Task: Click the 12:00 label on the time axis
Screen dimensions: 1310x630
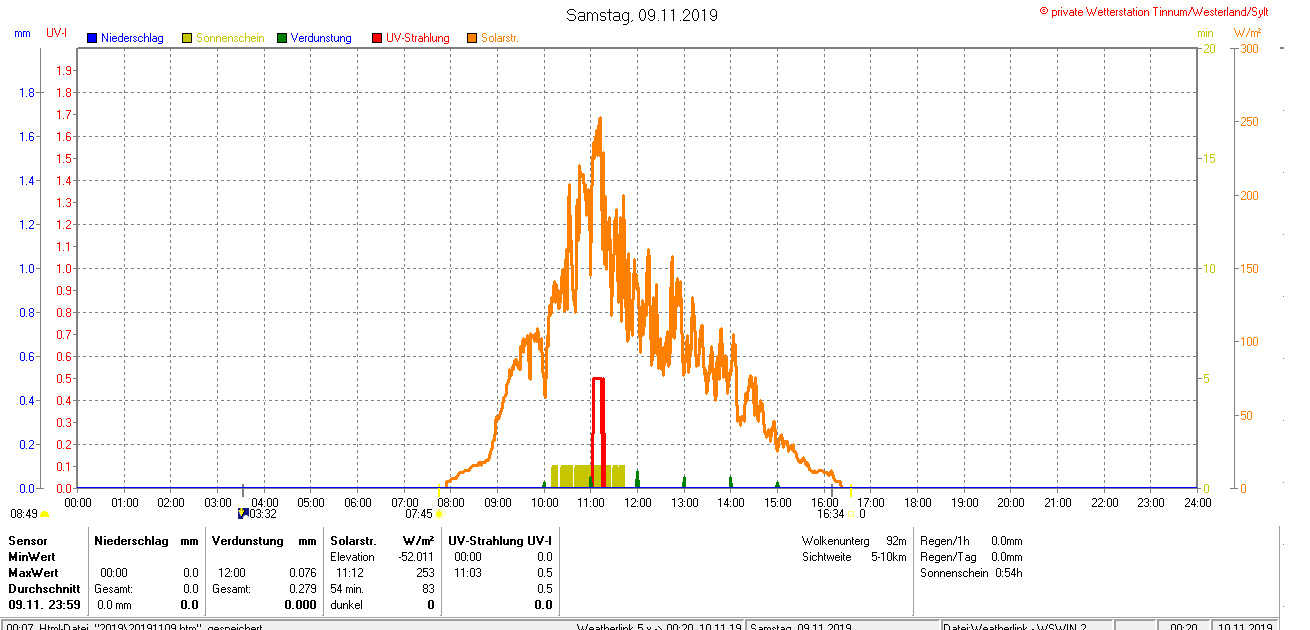Action: click(x=637, y=502)
